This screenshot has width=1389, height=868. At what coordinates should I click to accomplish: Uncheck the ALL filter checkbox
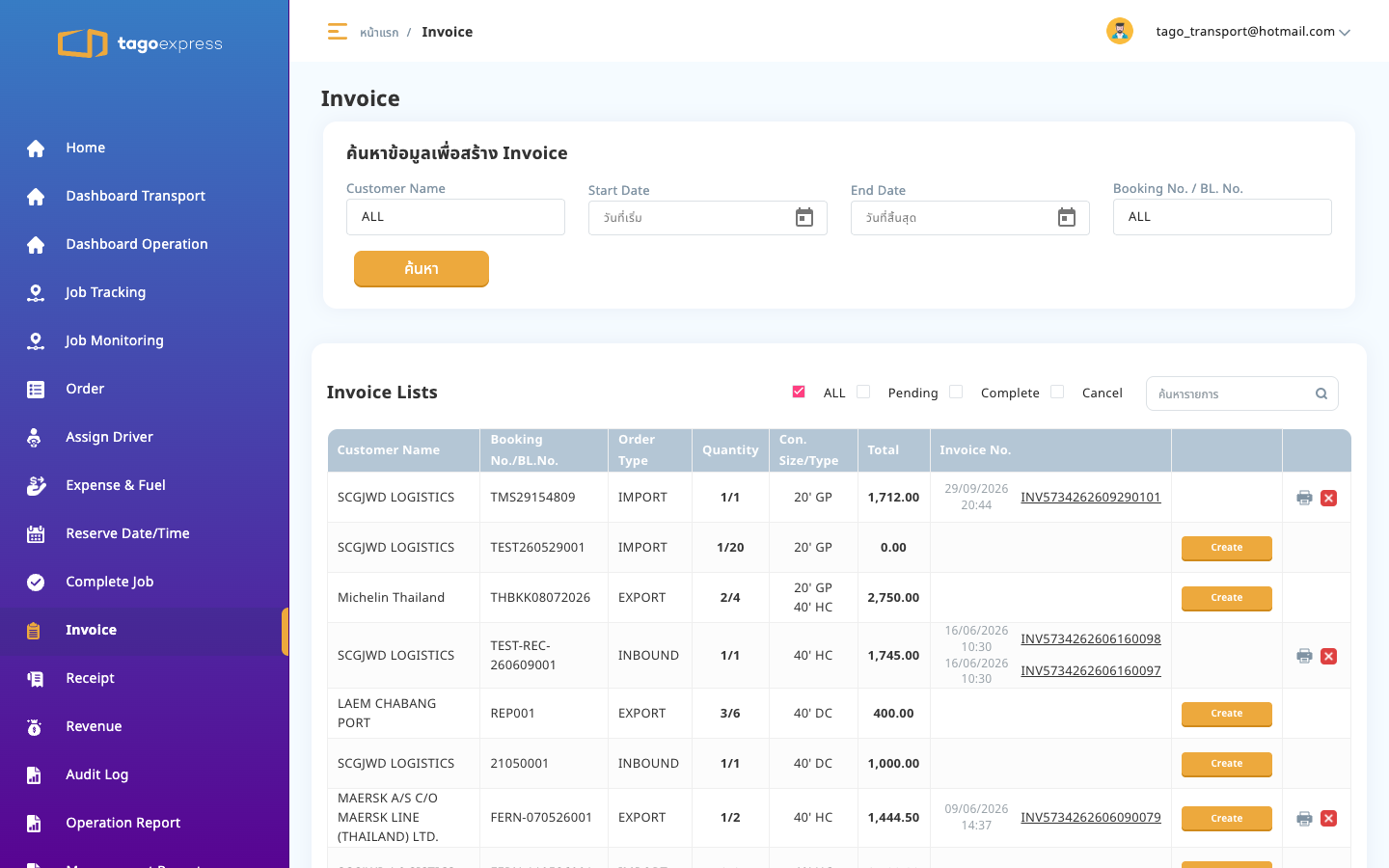[799, 392]
